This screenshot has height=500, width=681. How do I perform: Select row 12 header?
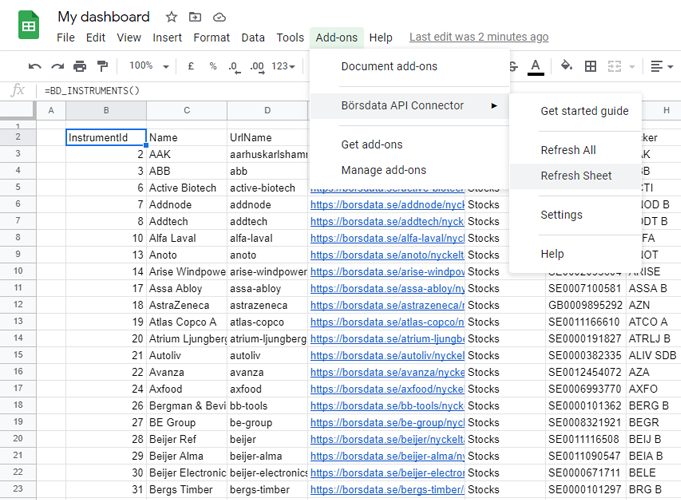tap(18, 305)
